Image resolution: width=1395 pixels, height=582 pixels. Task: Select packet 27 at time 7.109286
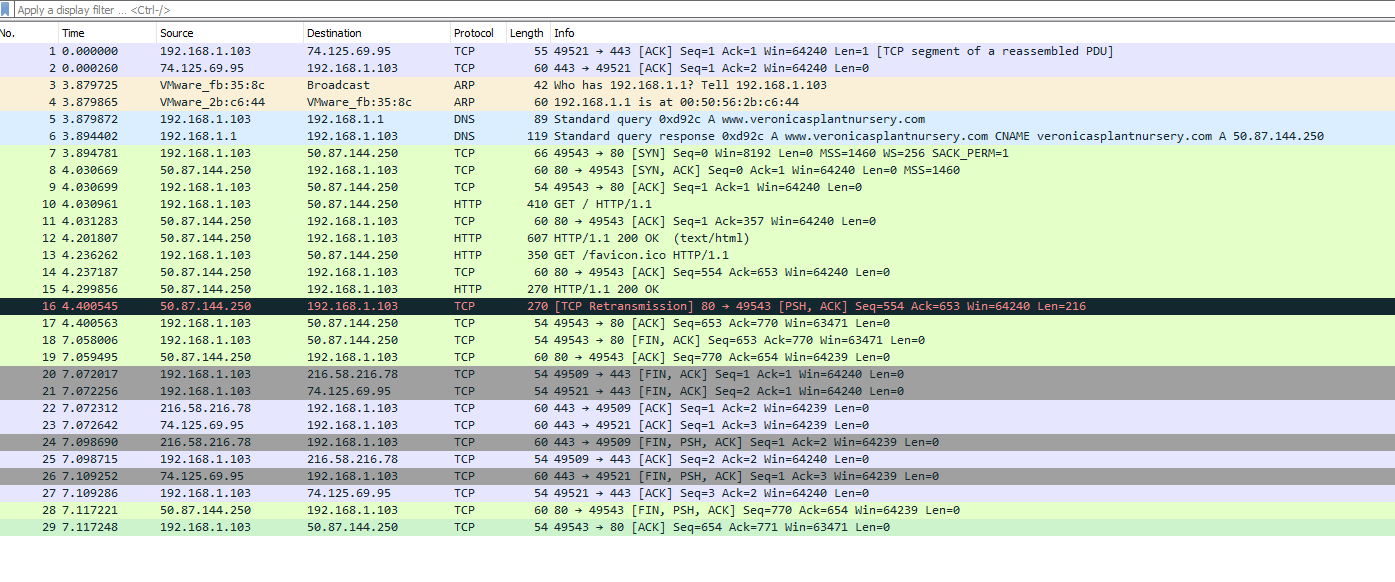(x=697, y=493)
